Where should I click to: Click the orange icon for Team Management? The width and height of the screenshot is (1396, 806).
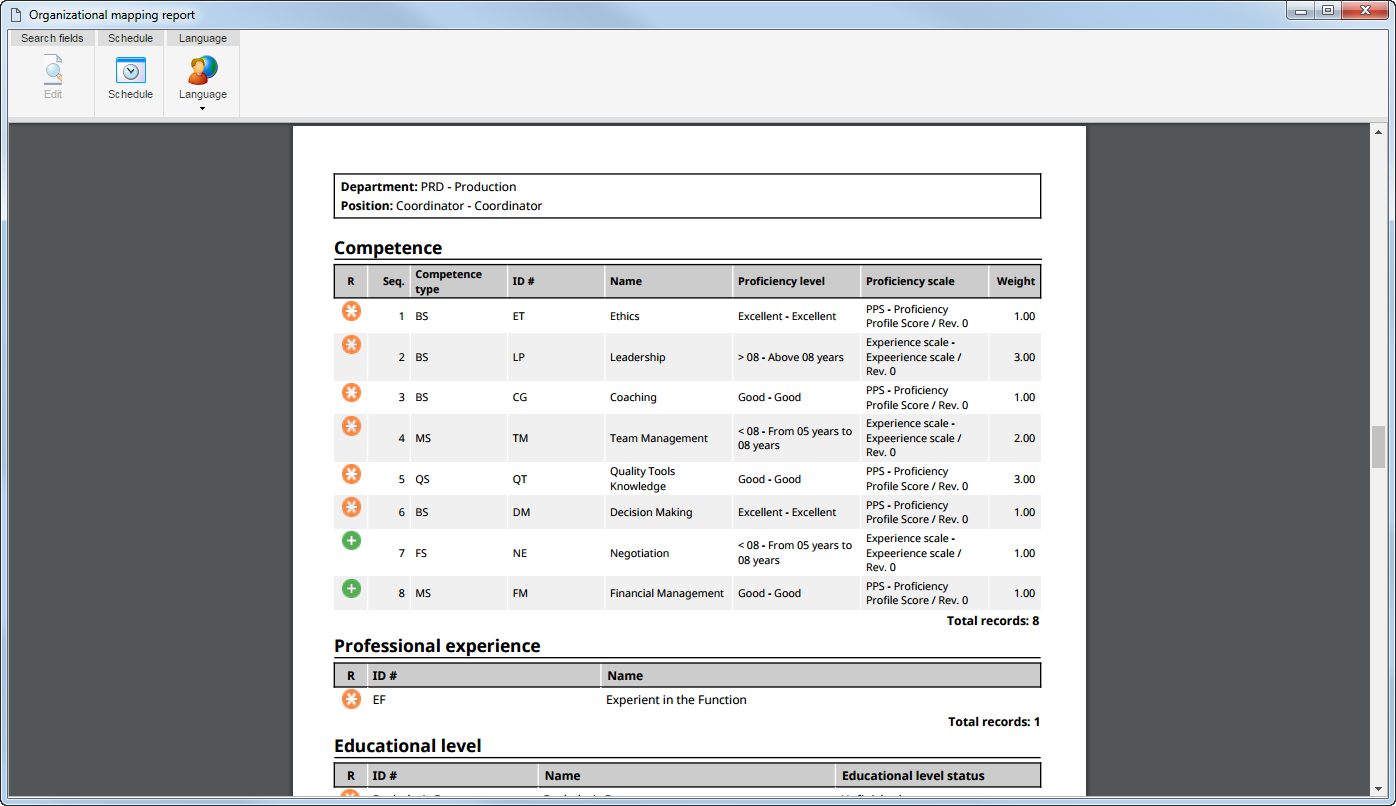(351, 426)
